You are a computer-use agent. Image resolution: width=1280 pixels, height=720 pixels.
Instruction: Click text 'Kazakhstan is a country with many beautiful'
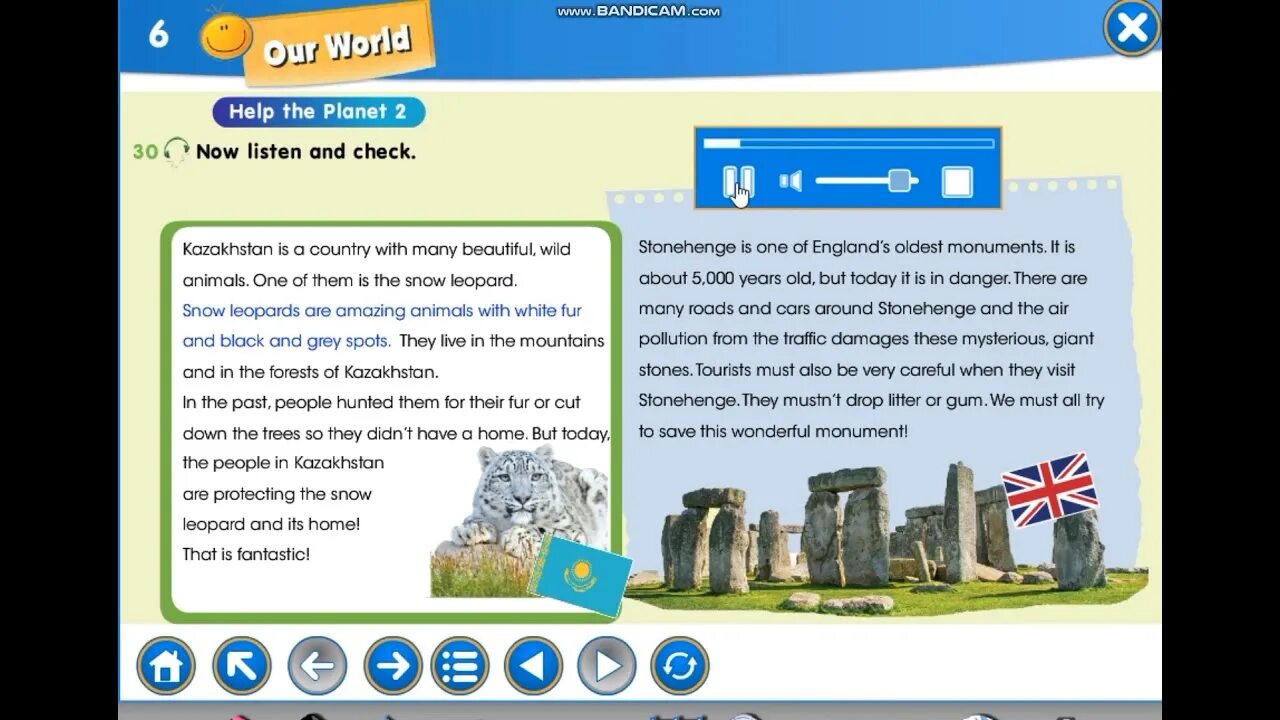(x=358, y=249)
